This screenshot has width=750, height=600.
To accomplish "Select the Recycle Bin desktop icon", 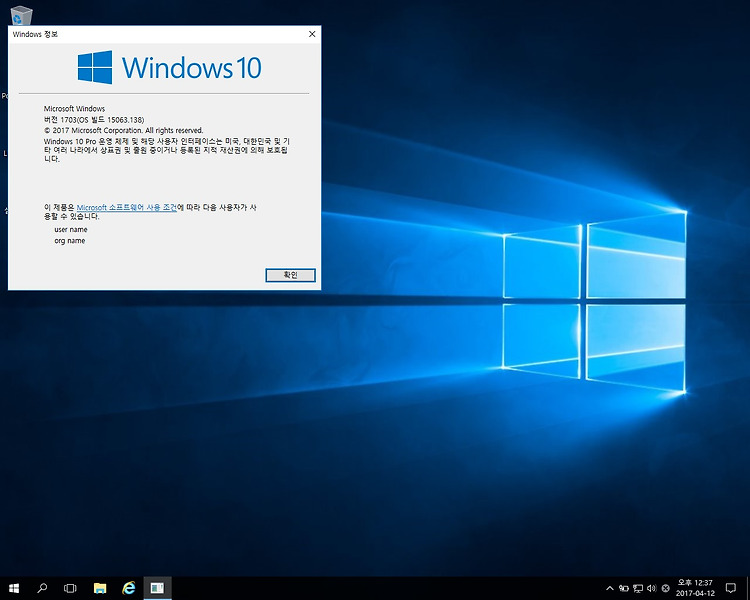I will click(21, 15).
